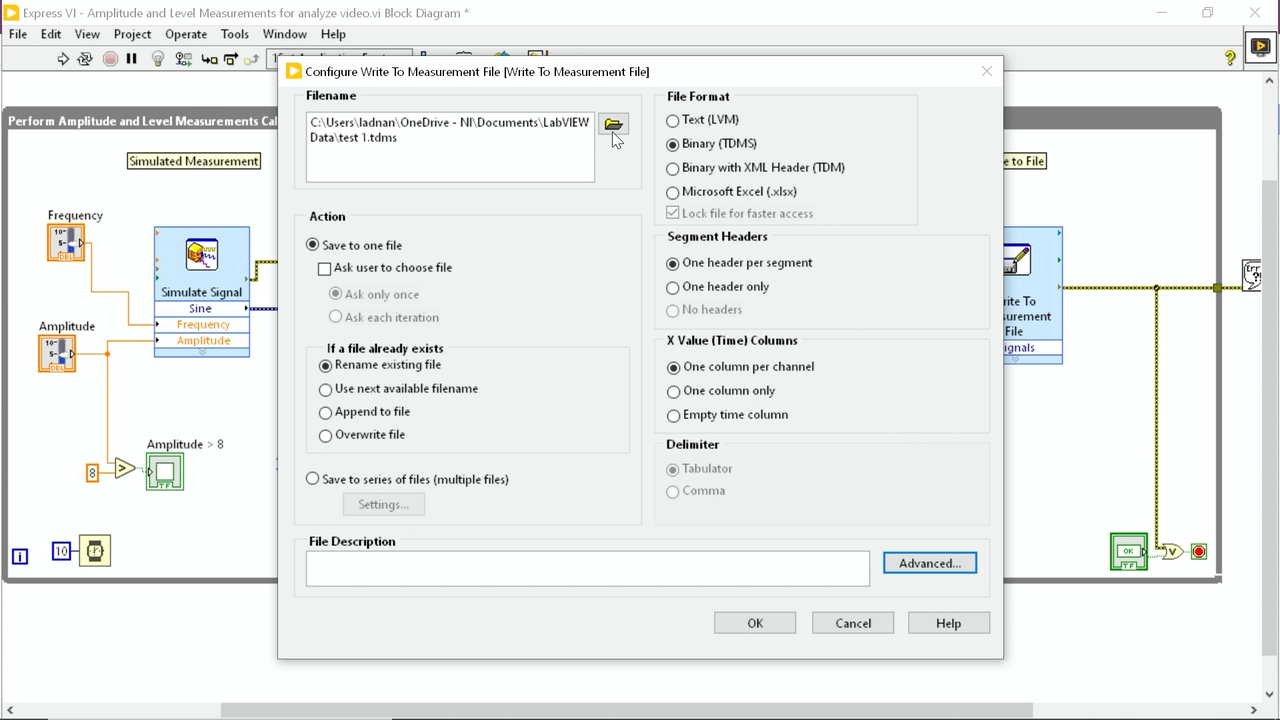
Task: Click the OK button boolean terminal
Action: click(x=1129, y=552)
